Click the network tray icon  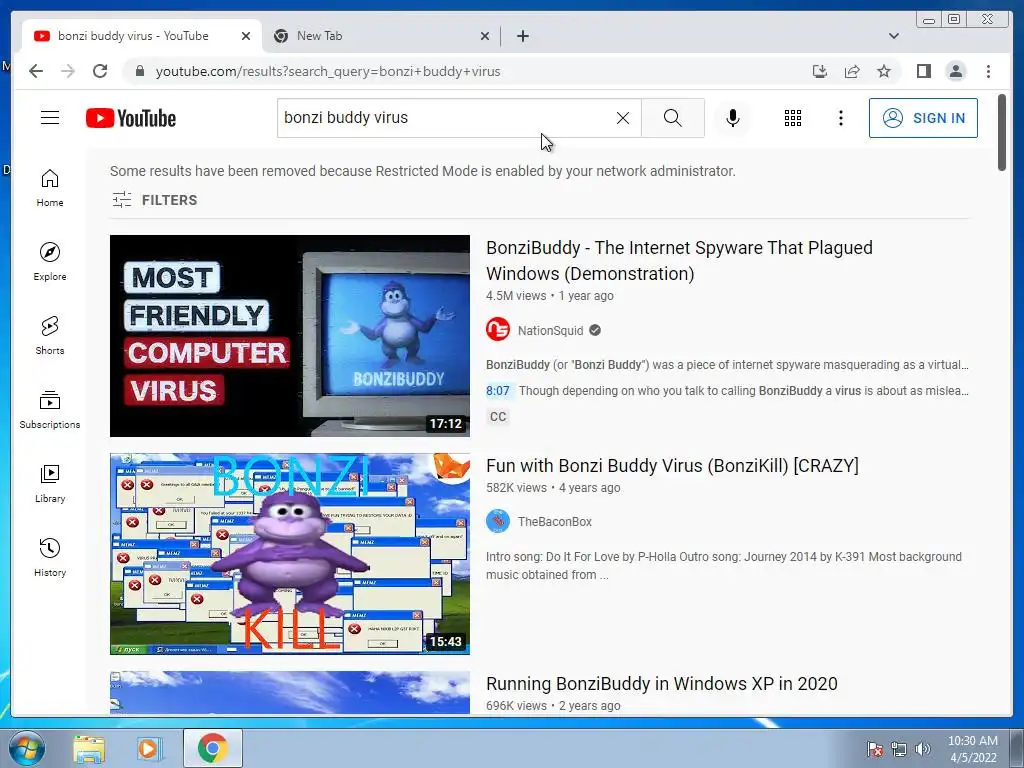(899, 749)
